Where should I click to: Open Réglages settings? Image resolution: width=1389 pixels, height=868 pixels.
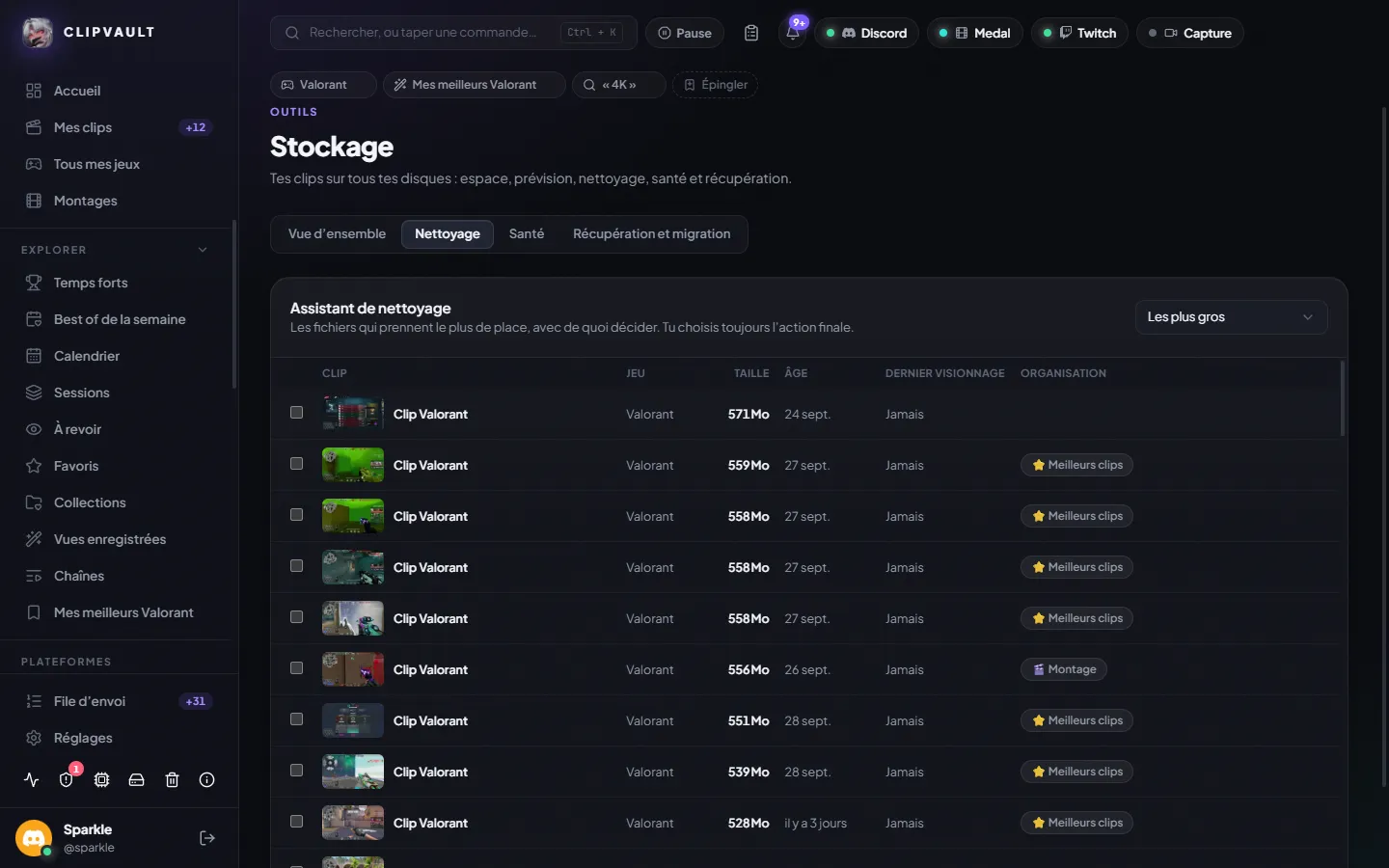pyautogui.click(x=119, y=738)
